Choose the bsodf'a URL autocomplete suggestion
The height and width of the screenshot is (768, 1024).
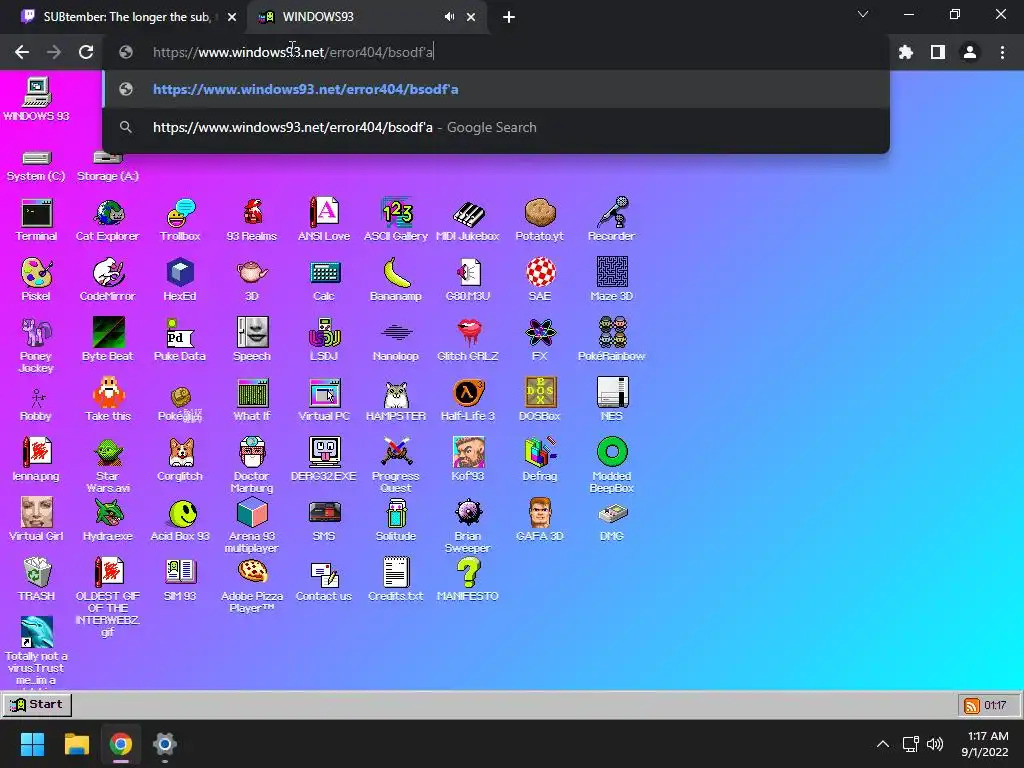point(496,89)
